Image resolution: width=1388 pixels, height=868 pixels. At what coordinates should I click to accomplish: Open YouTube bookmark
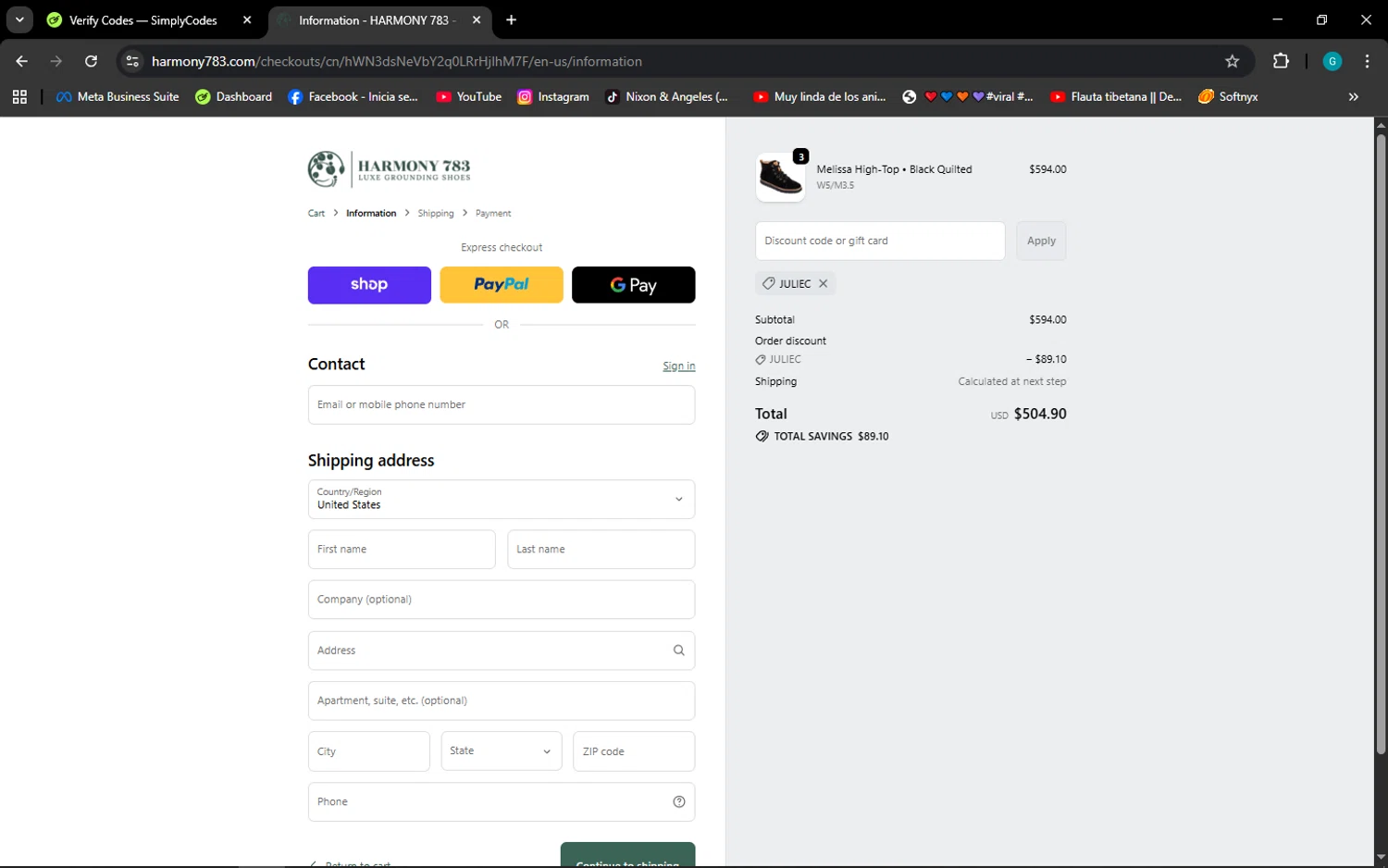[468, 96]
